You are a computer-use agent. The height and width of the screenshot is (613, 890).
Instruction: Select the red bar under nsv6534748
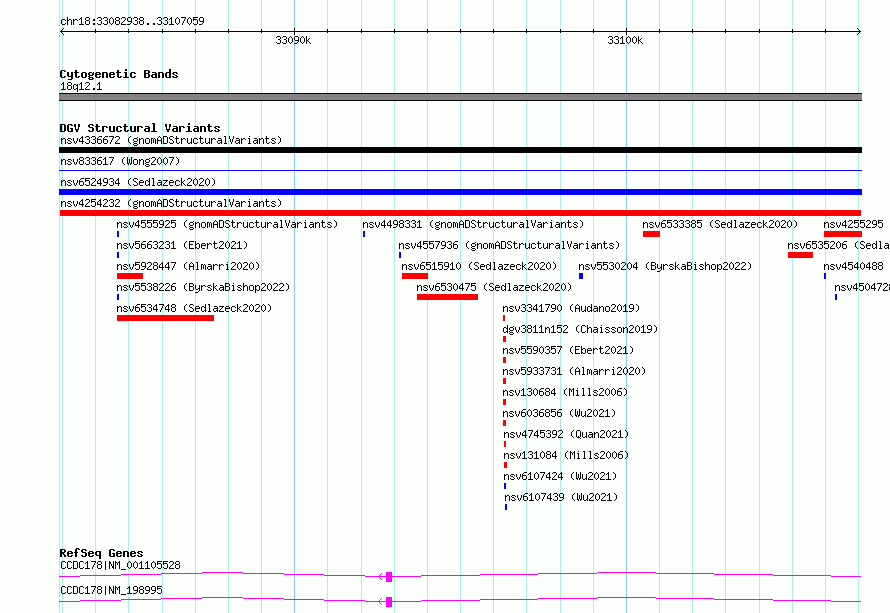[x=165, y=318]
